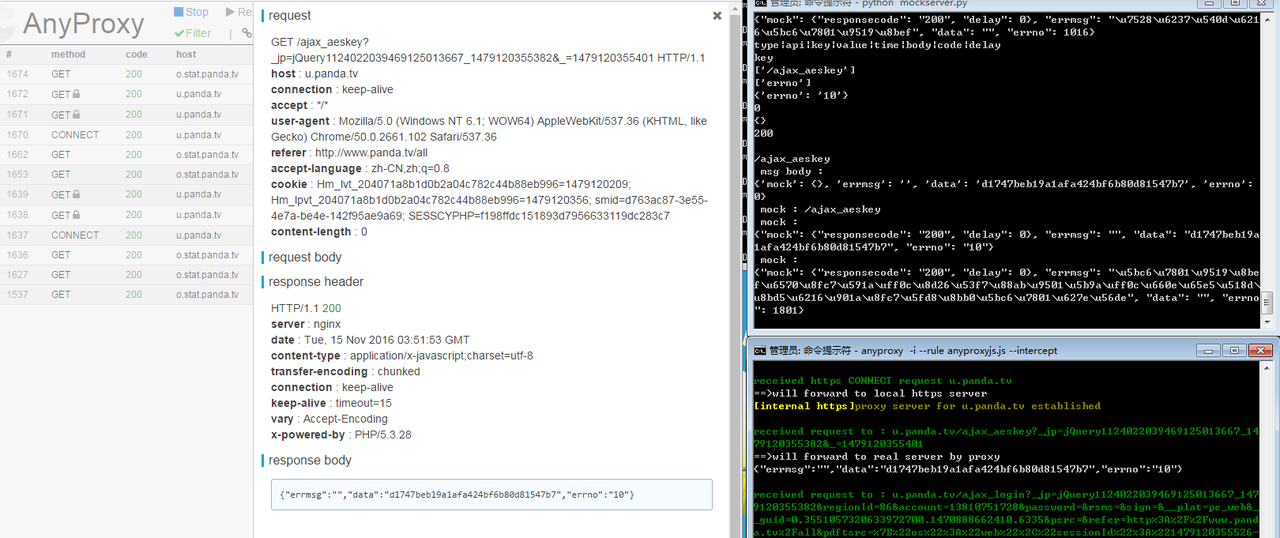Screen dimensions: 1280x538
Task: Click '/ajax_aeskey' line in mockserver console
Action: click(792, 159)
